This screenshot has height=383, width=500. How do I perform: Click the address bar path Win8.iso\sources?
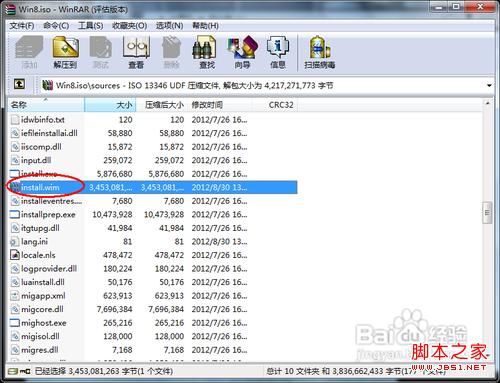tap(88, 86)
